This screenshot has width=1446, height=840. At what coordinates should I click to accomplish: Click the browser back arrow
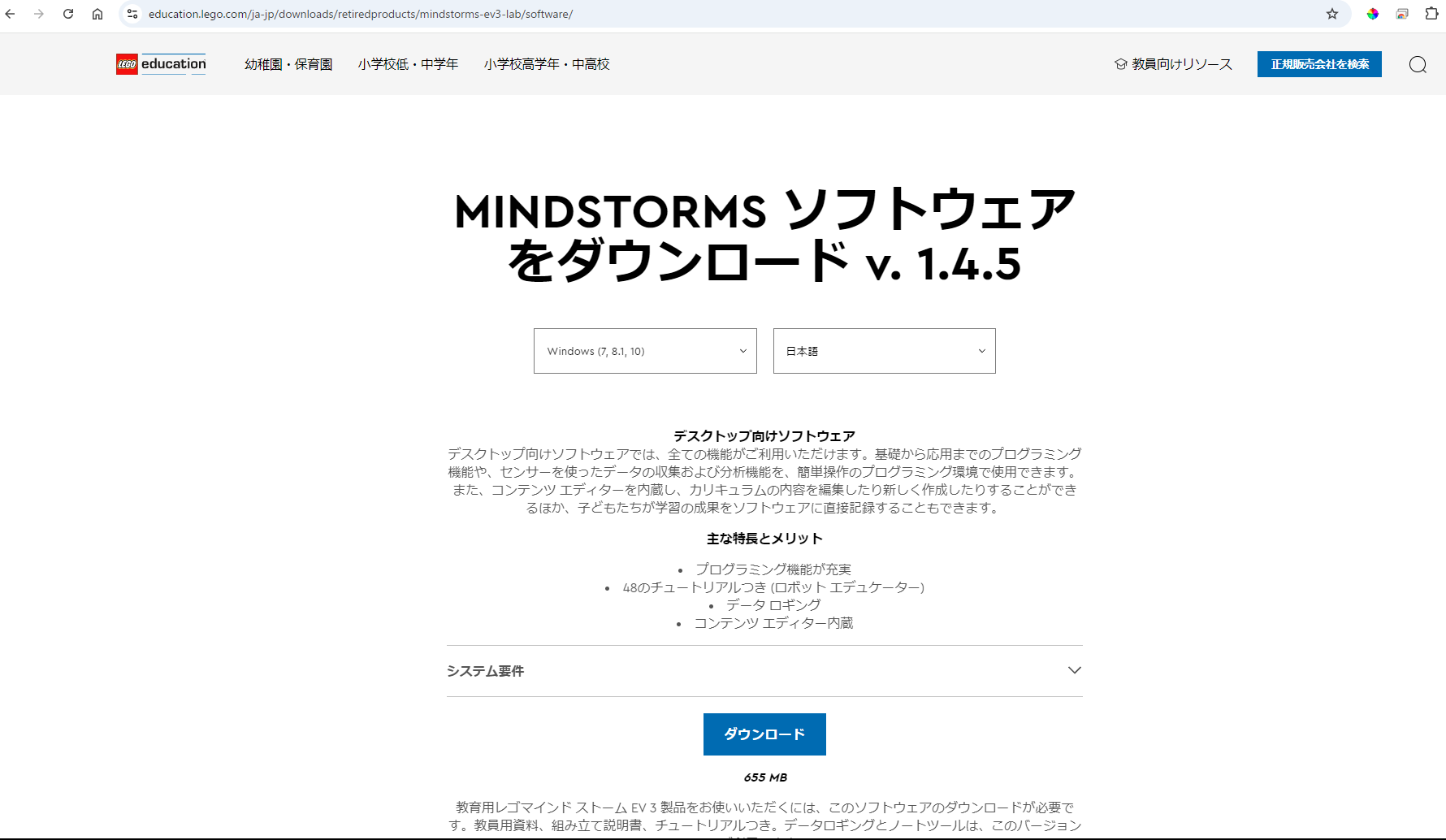(11, 14)
